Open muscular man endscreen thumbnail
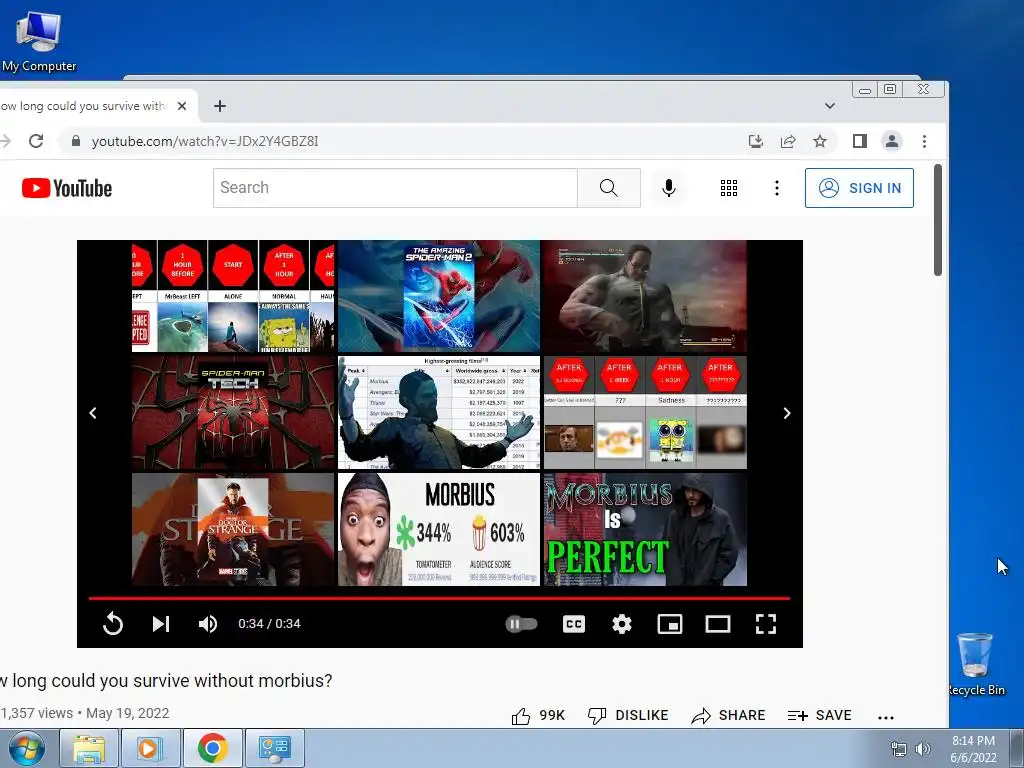This screenshot has height=768, width=1024. 645,296
